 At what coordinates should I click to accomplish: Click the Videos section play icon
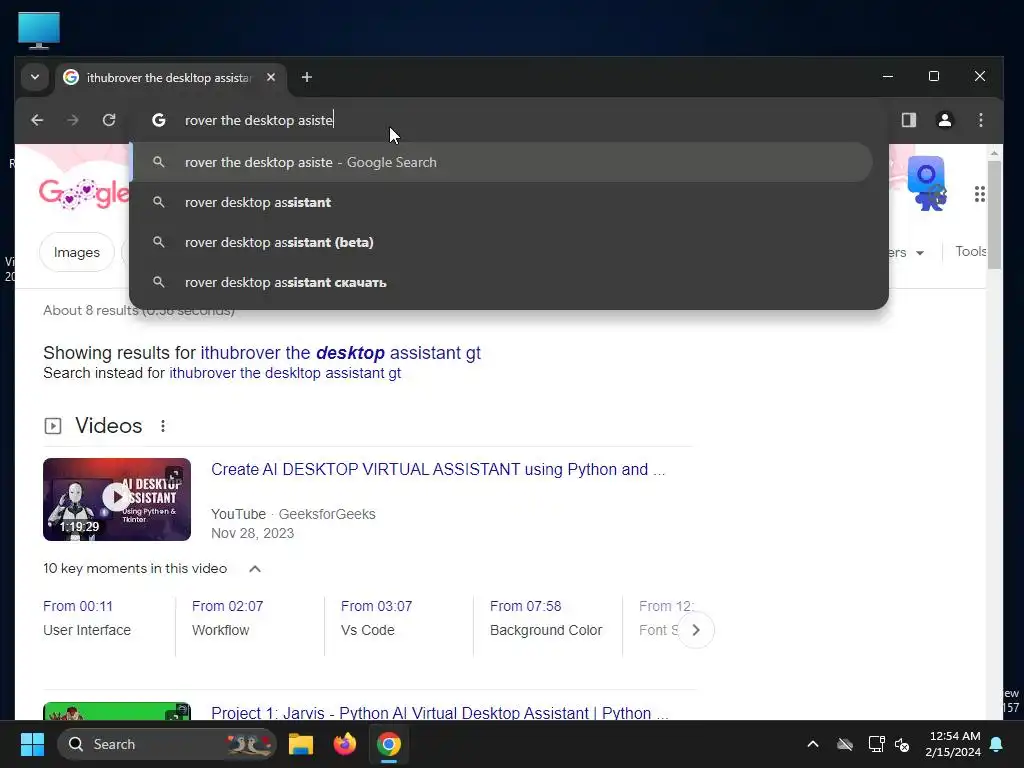[53, 426]
